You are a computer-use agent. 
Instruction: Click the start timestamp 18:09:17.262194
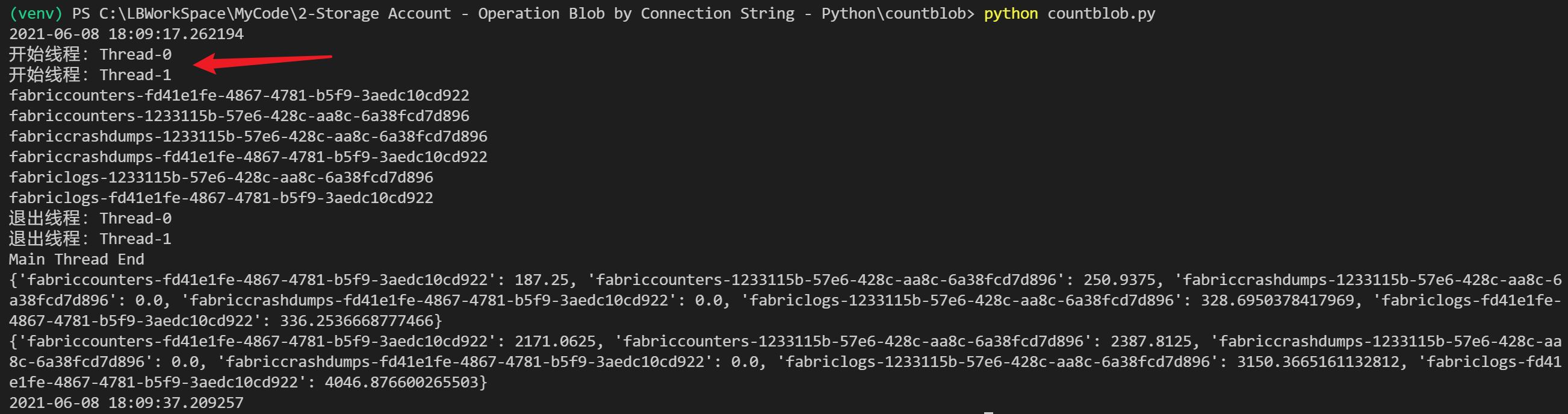[x=175, y=34]
